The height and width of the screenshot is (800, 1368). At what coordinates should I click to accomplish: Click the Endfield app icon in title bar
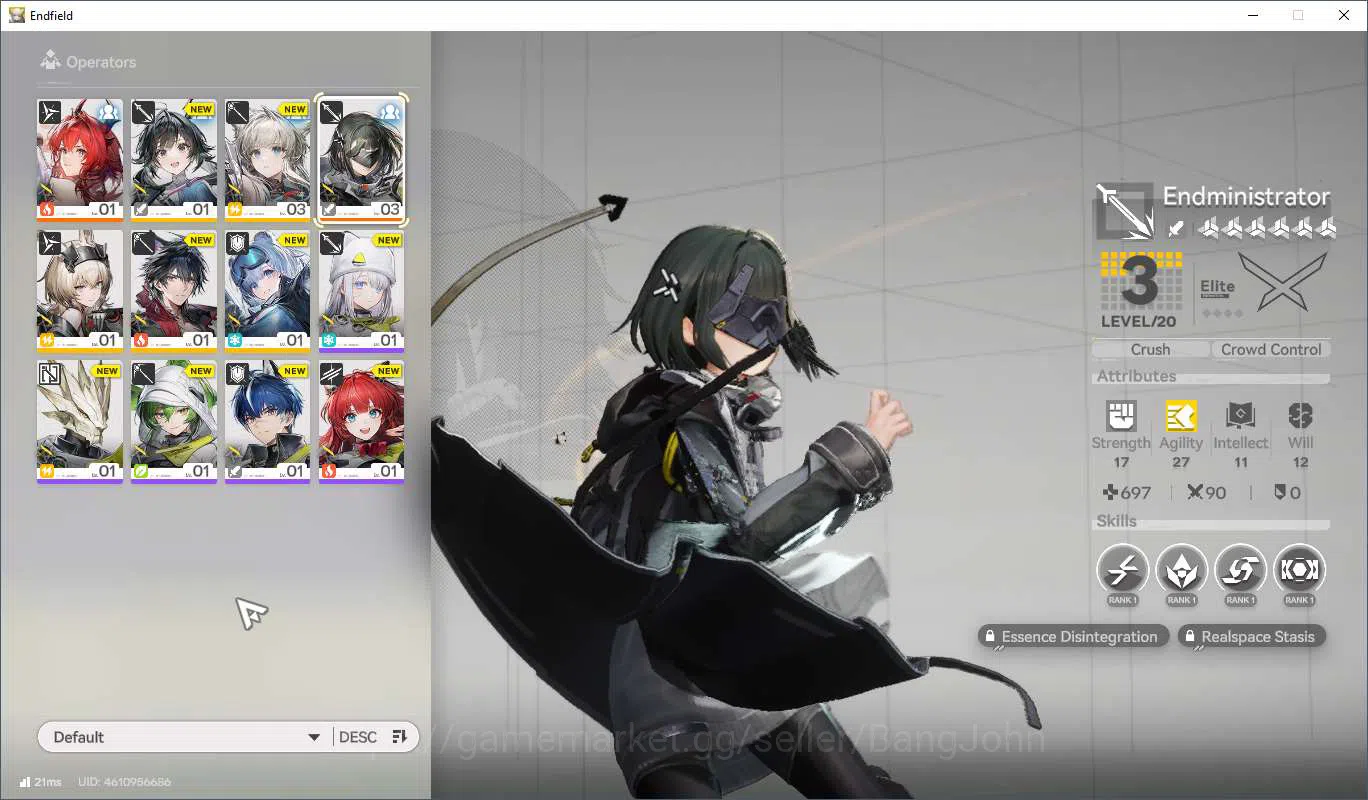pyautogui.click(x=16, y=15)
